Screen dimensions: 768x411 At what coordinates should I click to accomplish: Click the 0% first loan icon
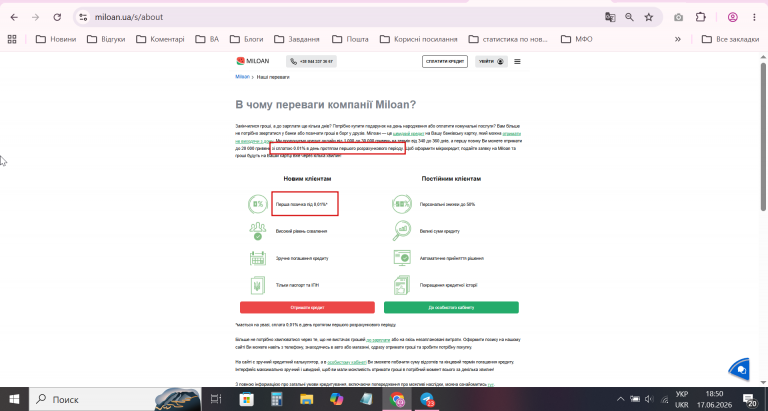(x=258, y=204)
